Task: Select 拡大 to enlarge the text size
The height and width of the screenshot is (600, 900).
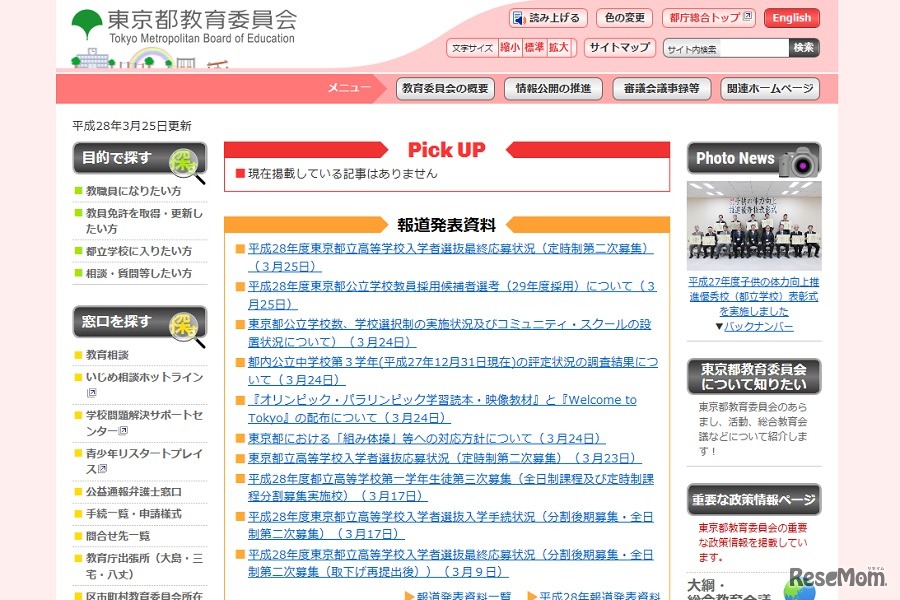Action: pos(560,46)
